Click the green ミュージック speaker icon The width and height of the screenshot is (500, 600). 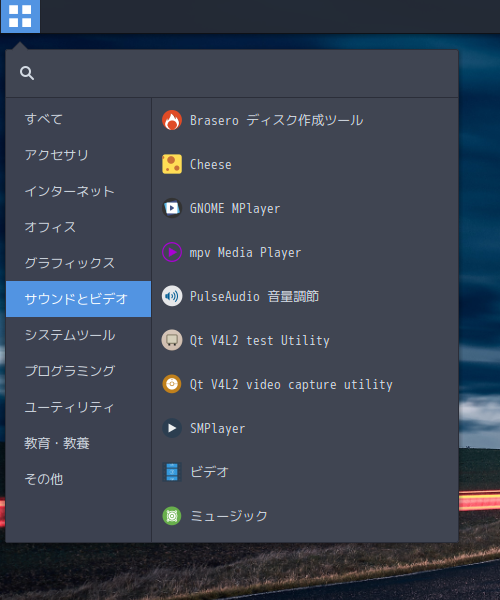172,516
